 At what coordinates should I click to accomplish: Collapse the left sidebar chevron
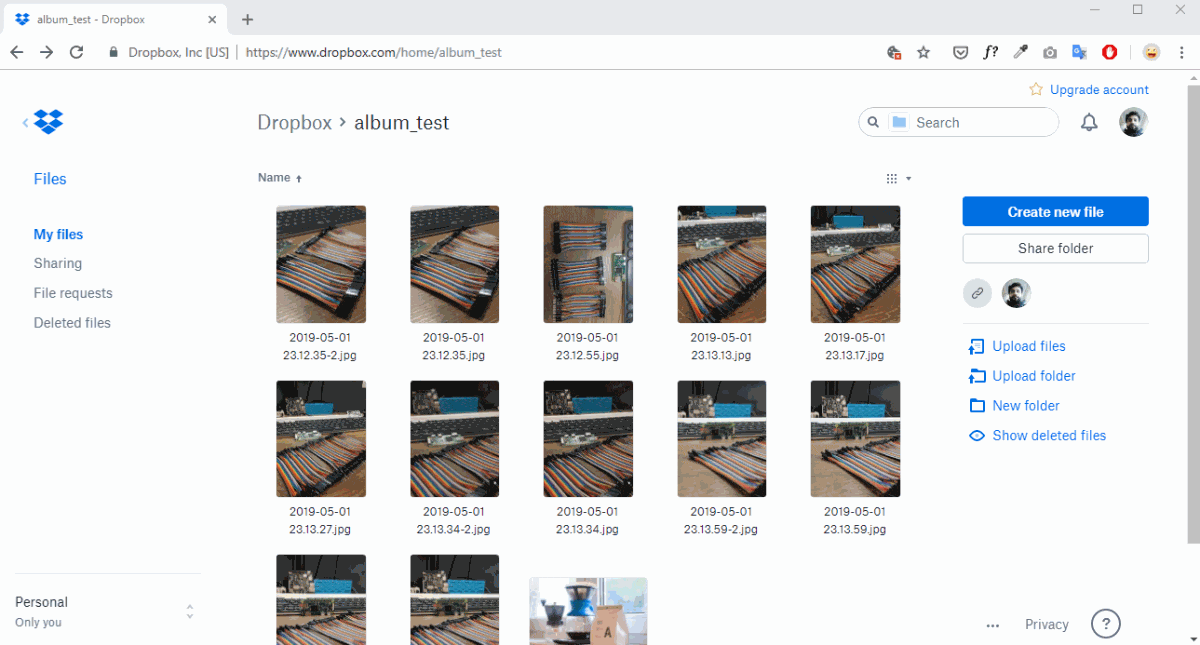pyautogui.click(x=25, y=122)
